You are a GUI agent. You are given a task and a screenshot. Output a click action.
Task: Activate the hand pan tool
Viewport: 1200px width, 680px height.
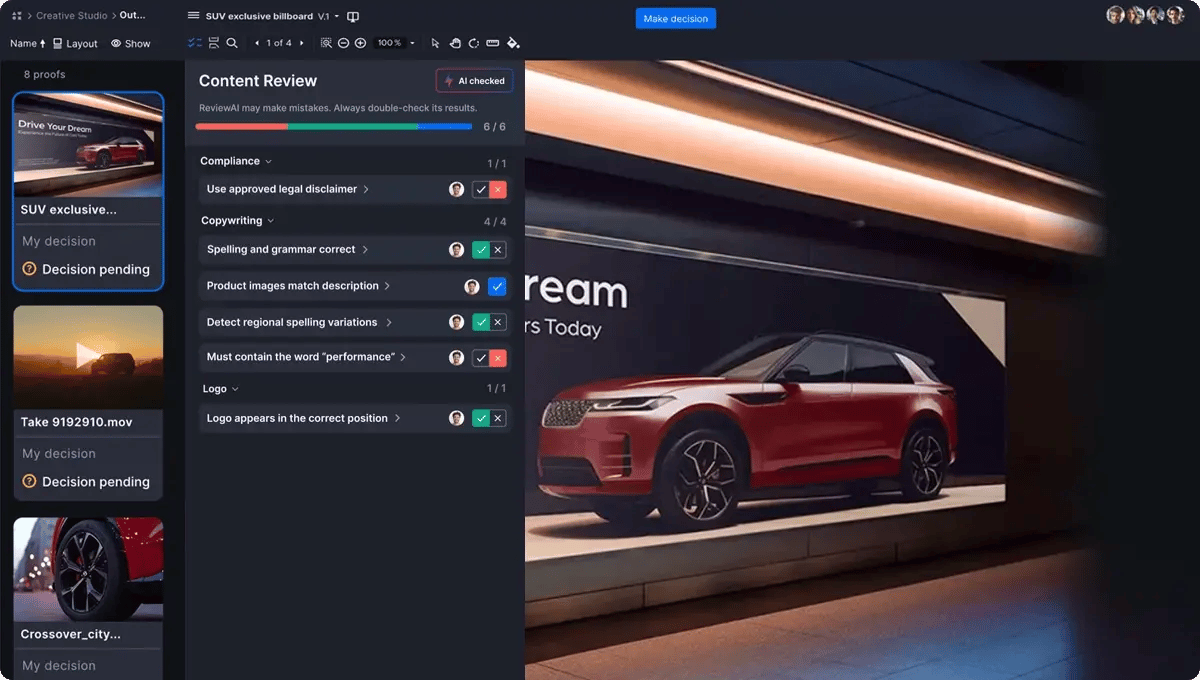click(455, 43)
